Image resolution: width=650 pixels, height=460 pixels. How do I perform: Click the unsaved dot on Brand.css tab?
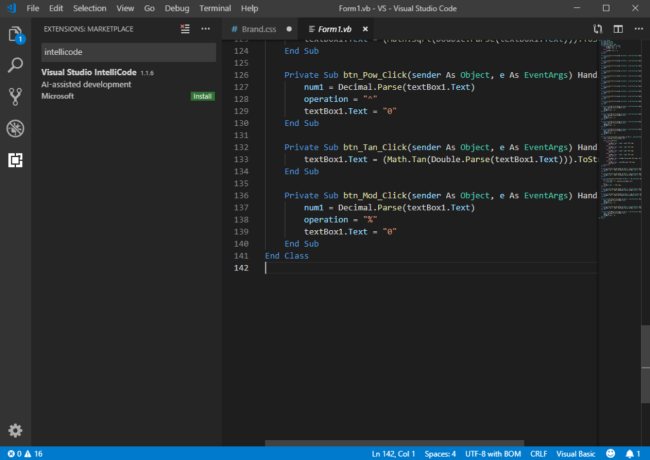point(289,29)
